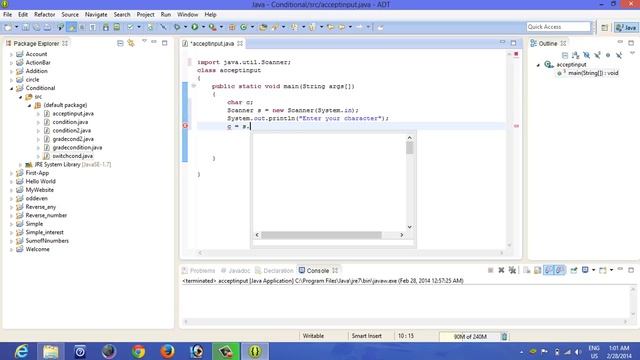The height and width of the screenshot is (360, 640).
Task: Click Collapse All in Outline view
Action: point(565,55)
